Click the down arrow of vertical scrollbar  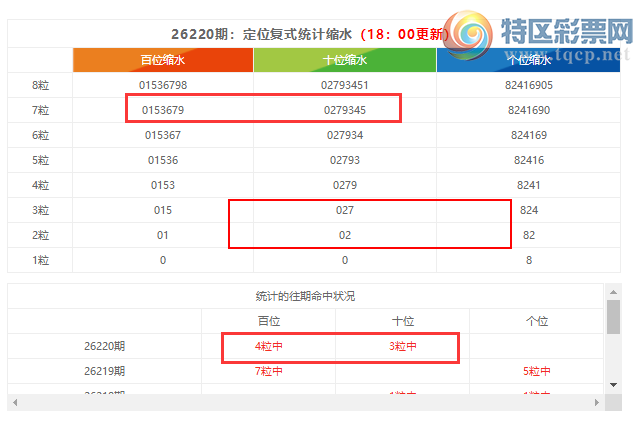tap(613, 385)
